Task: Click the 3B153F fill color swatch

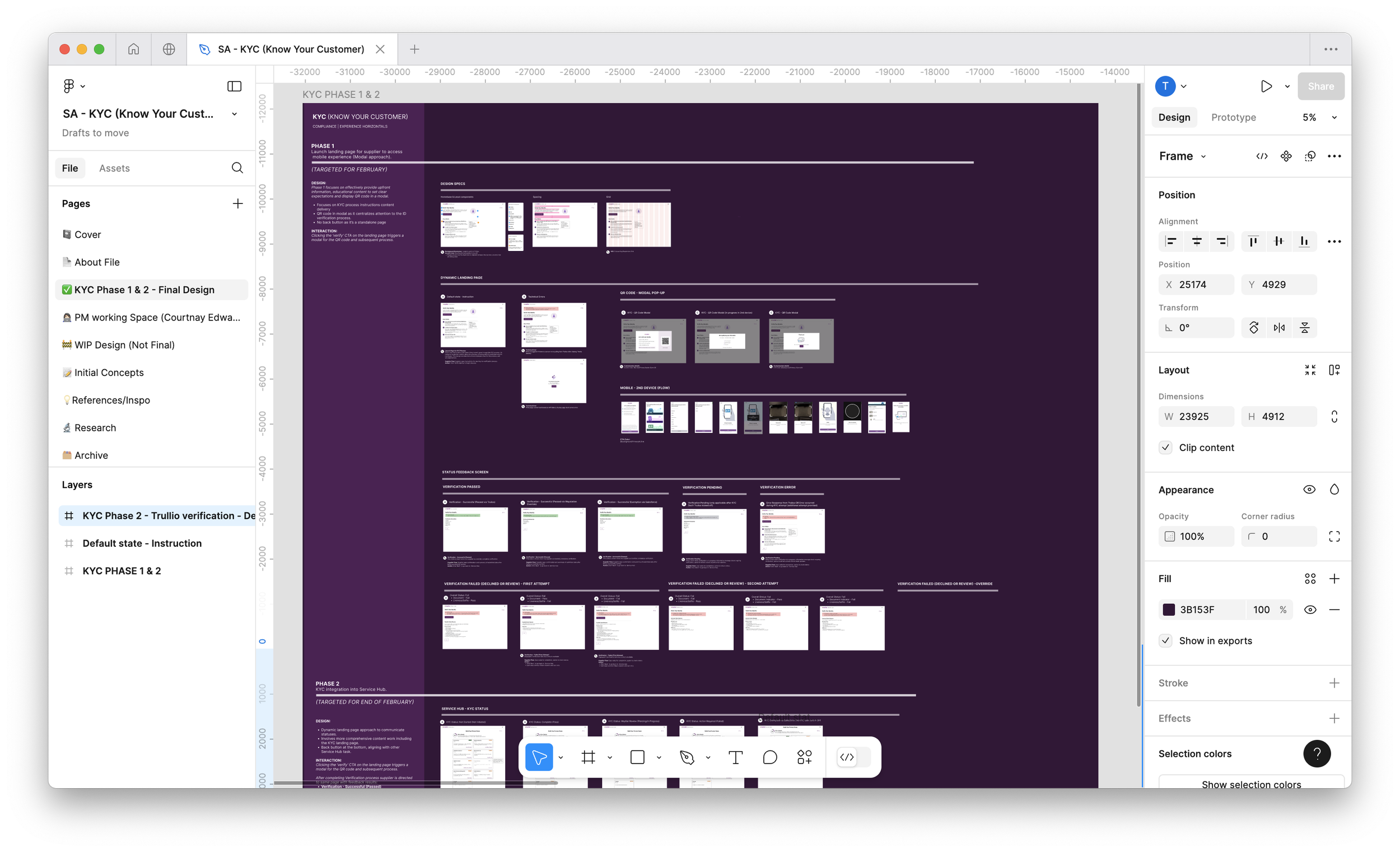Action: pos(1169,610)
